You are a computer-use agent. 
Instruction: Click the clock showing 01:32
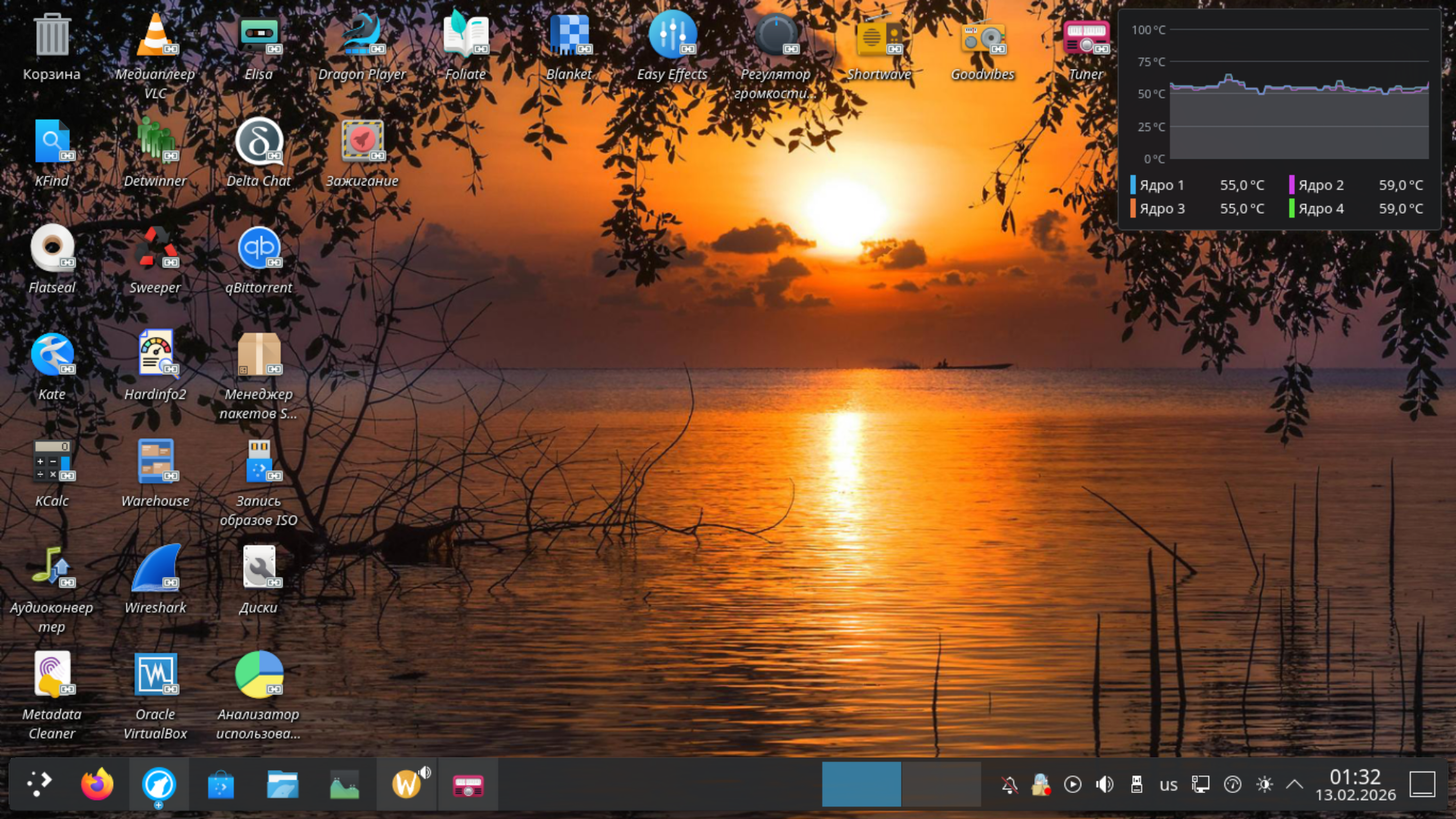click(x=1355, y=784)
